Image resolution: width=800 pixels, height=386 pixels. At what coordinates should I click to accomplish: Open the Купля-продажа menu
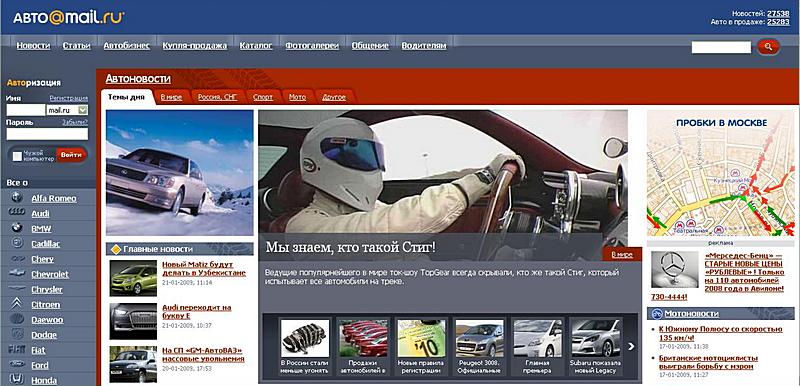pos(195,46)
